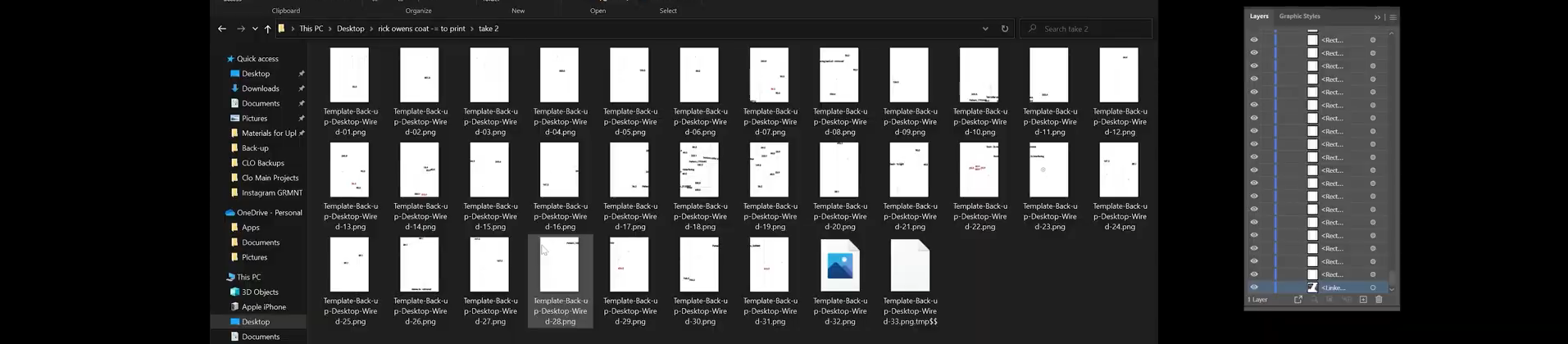Open Apps folder under OneDrive
This screenshot has width=1568, height=344.
251,228
